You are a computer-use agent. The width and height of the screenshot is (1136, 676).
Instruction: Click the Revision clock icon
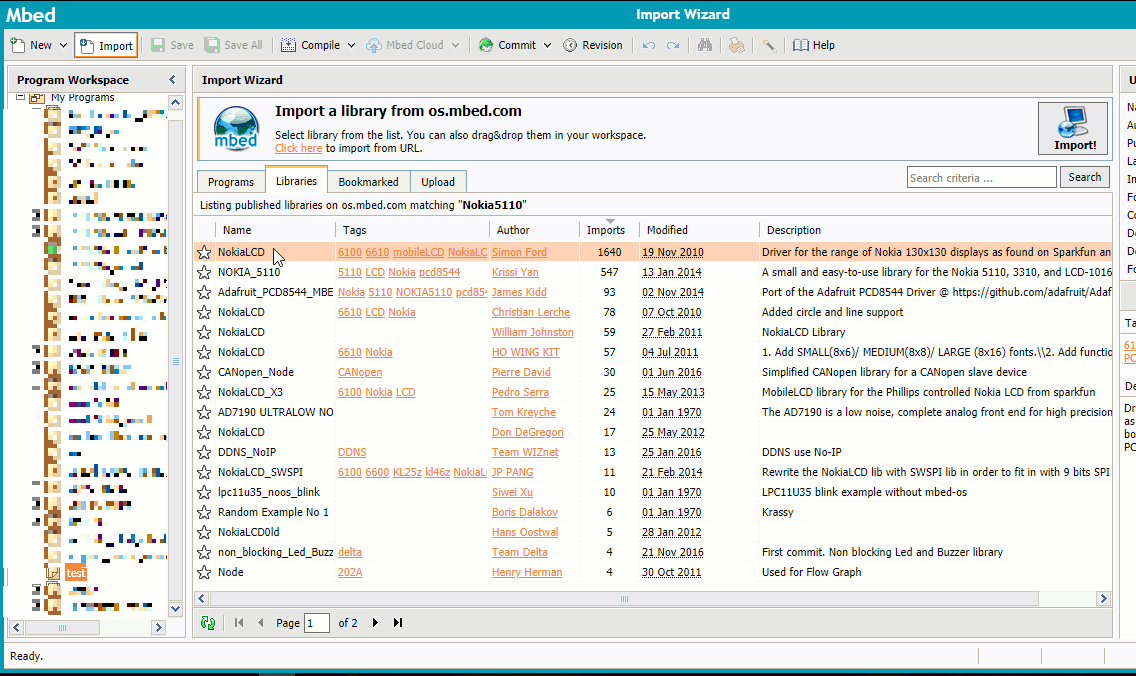click(x=570, y=45)
